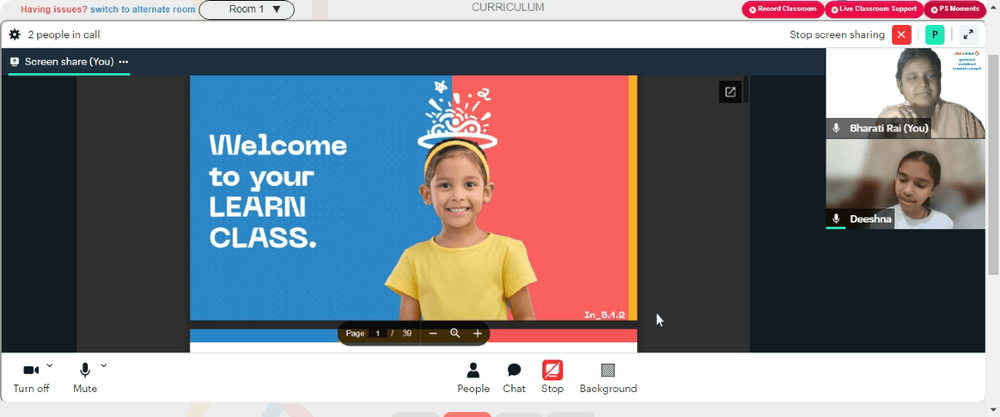Select the Screen share (You) tab

click(x=62, y=62)
